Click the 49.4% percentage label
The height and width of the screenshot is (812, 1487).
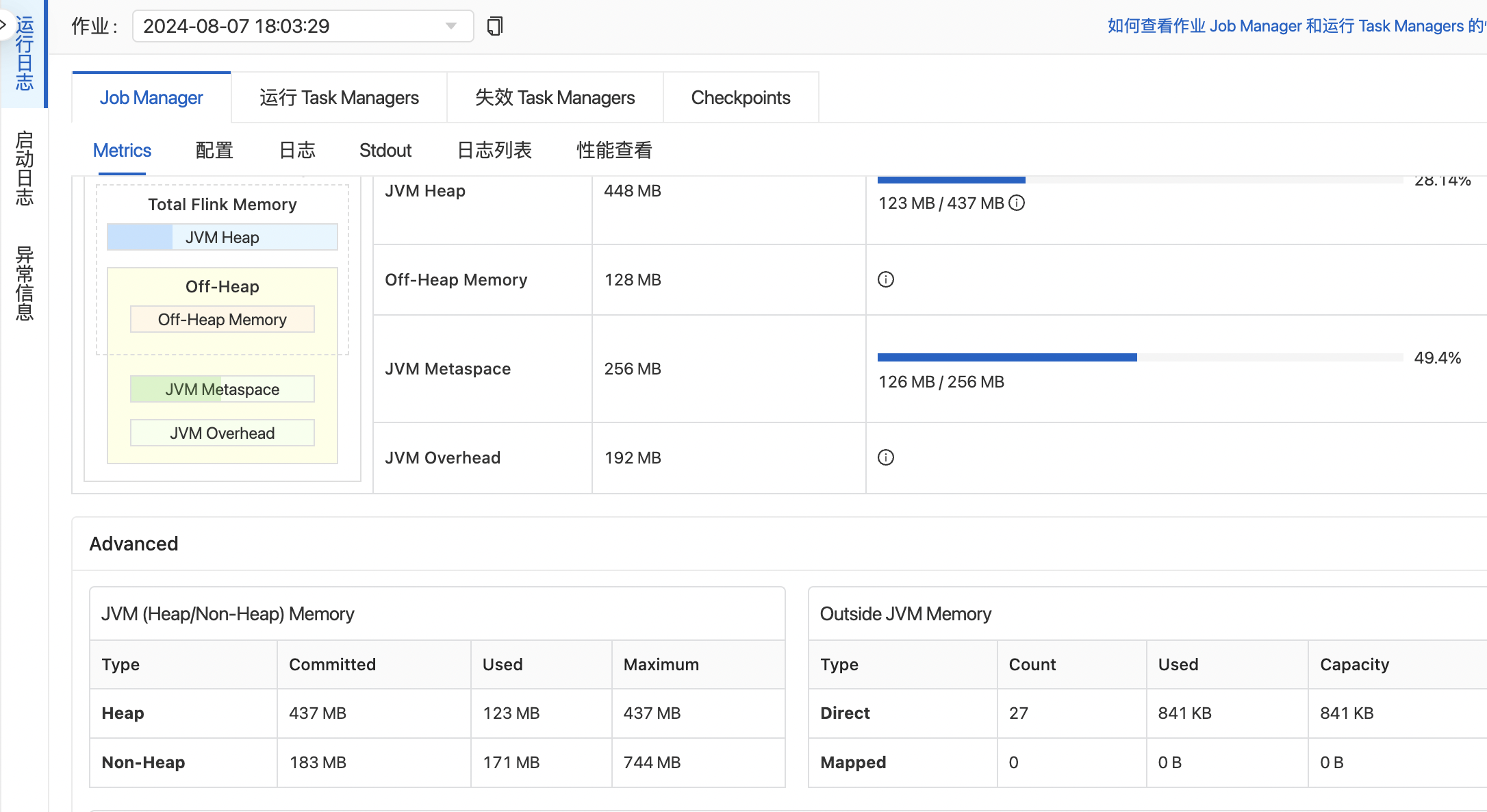coord(1438,357)
